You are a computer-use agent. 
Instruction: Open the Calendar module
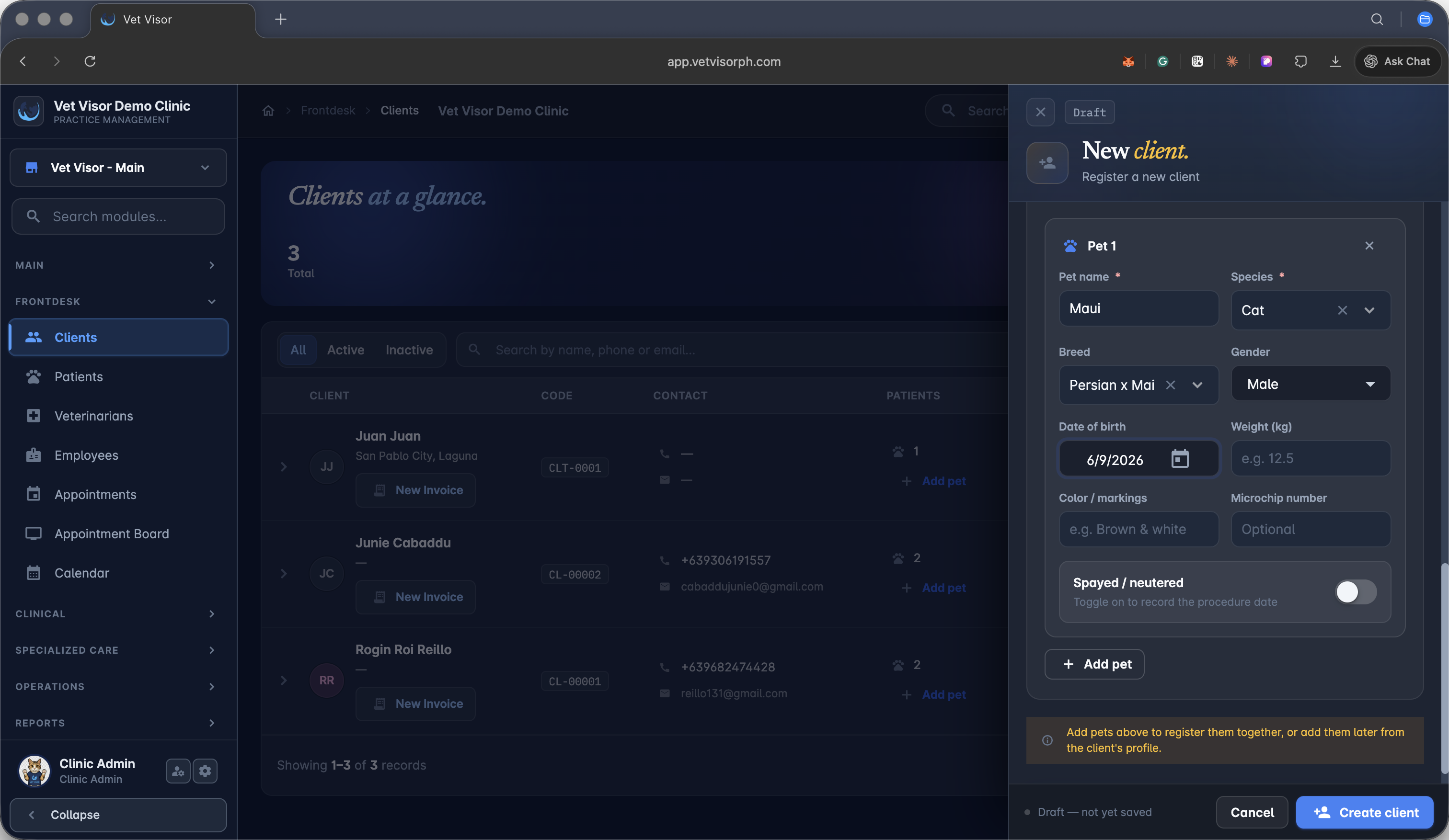[x=118, y=573]
